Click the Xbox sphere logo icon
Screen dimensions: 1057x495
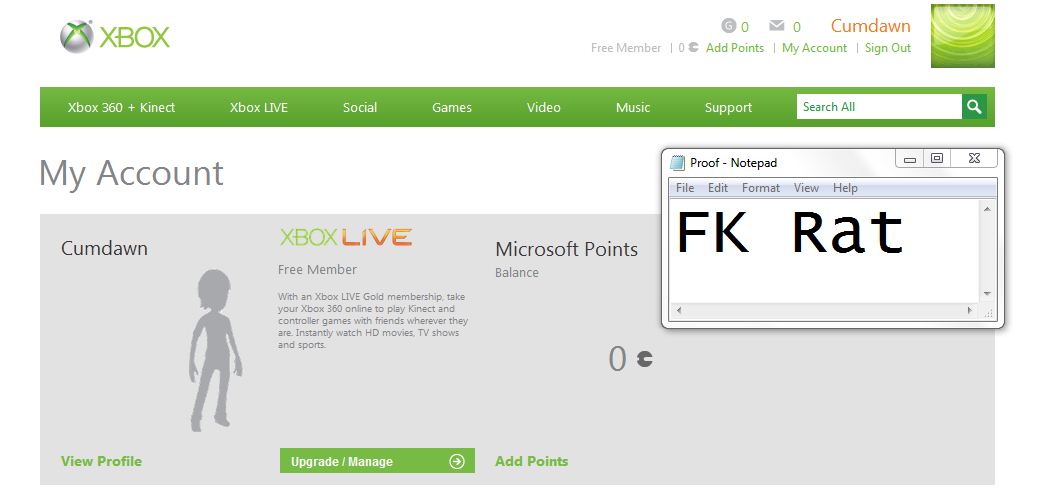pyautogui.click(x=76, y=36)
